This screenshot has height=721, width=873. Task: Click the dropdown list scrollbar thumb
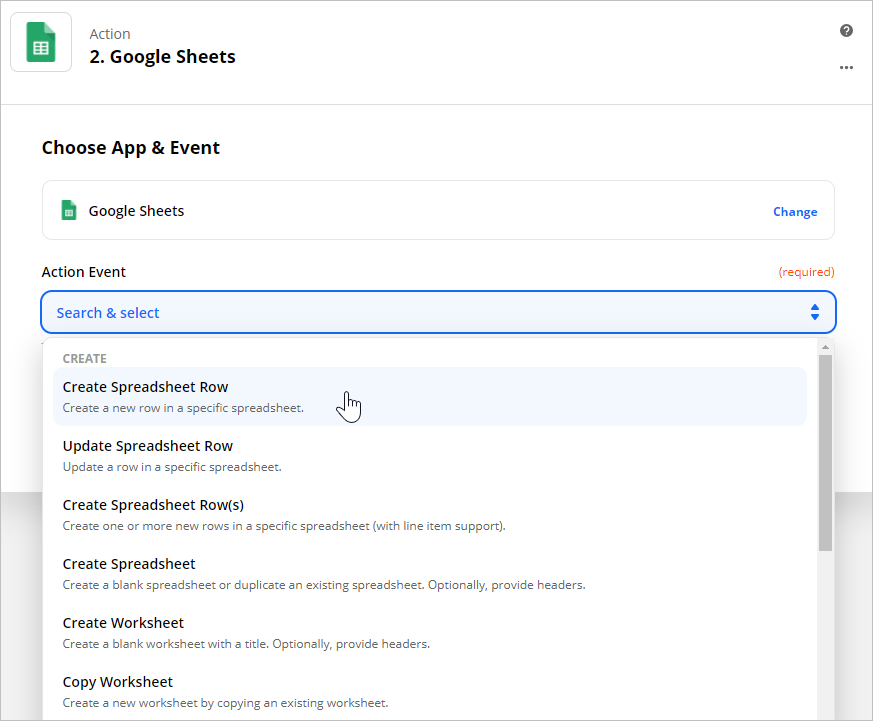point(825,453)
